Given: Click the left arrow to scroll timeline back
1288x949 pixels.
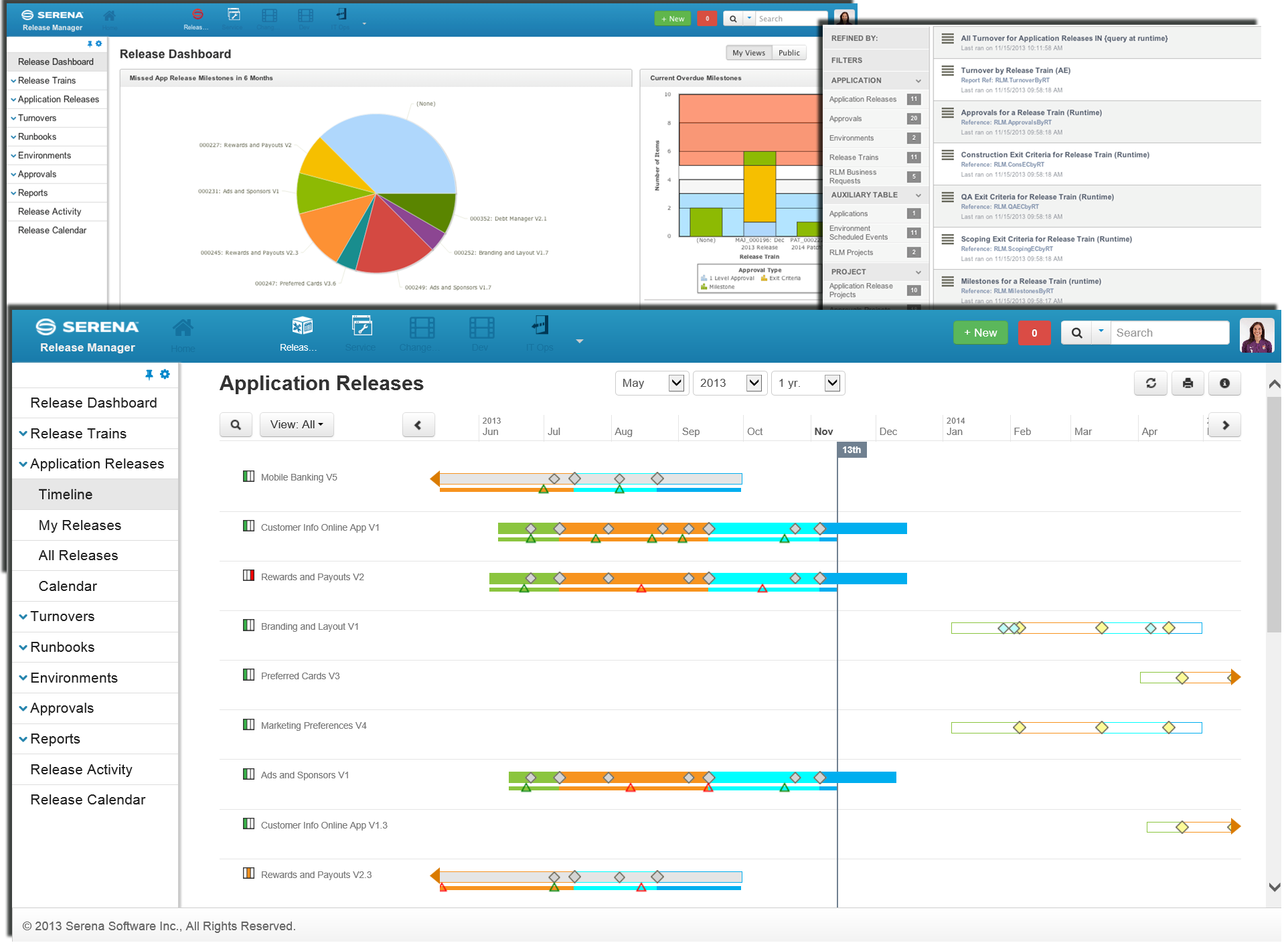Looking at the screenshot, I should (x=418, y=425).
